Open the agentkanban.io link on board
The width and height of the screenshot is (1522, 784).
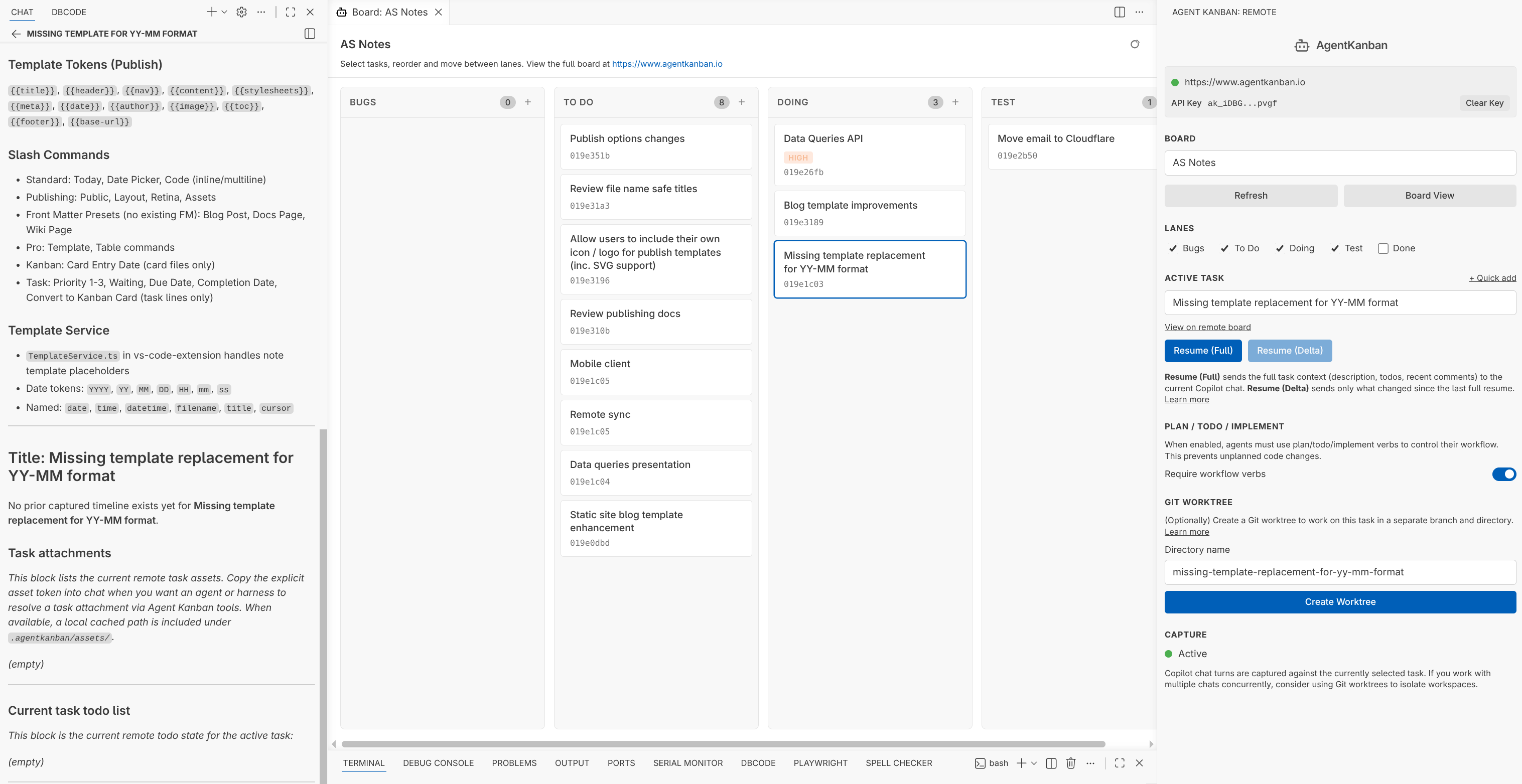[x=667, y=64]
